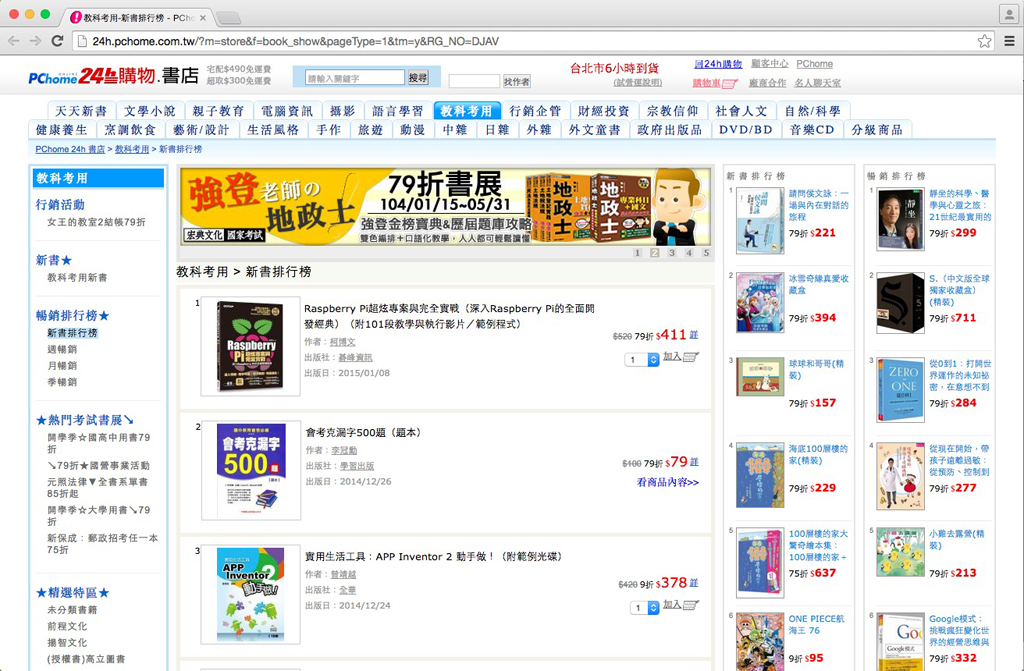1024x671 pixels.
Task: Click the Chrome user profile icon
Action: tap(1009, 14)
